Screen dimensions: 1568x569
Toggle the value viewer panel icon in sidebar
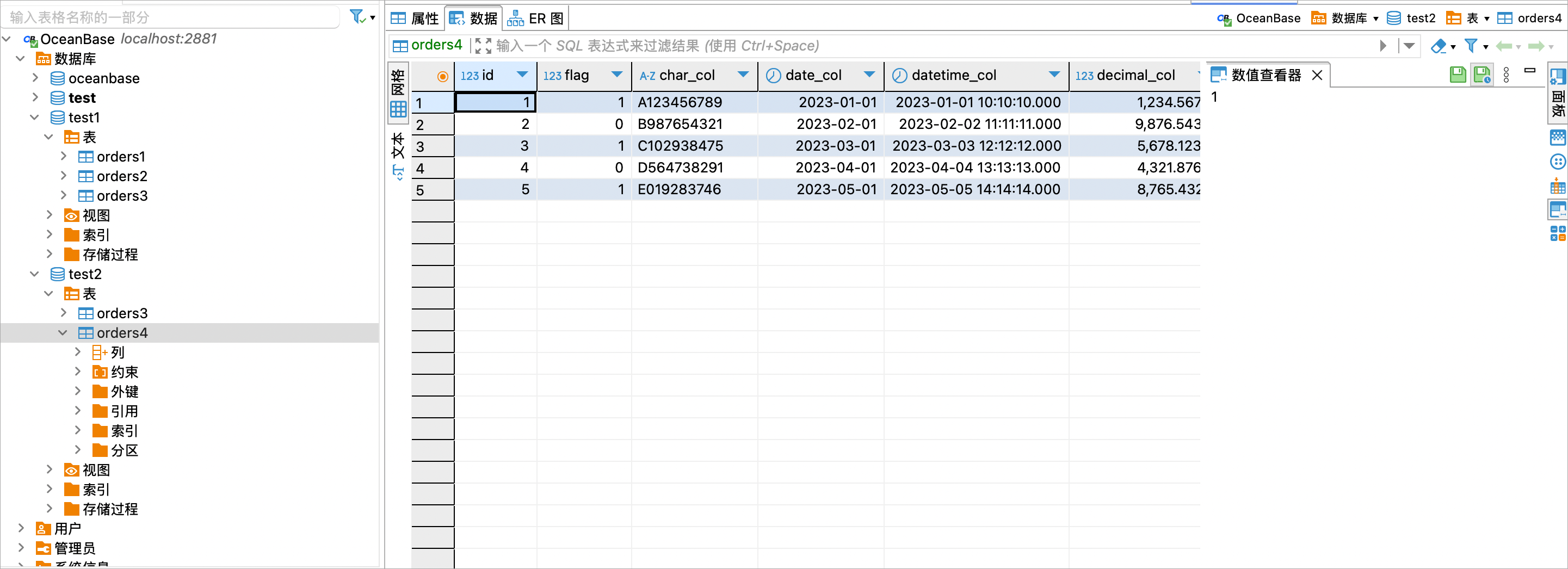(x=1558, y=210)
